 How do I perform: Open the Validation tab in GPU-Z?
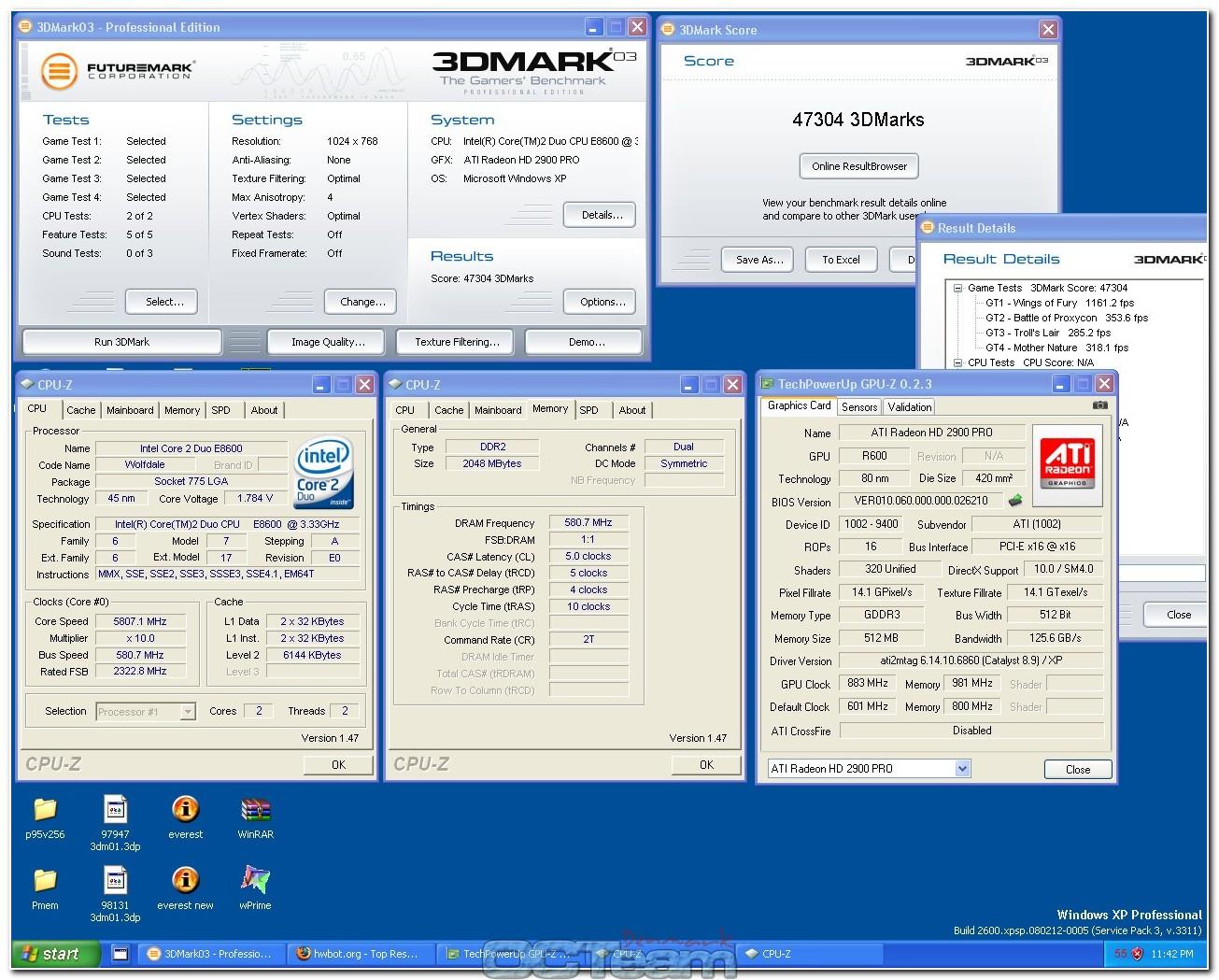(910, 407)
